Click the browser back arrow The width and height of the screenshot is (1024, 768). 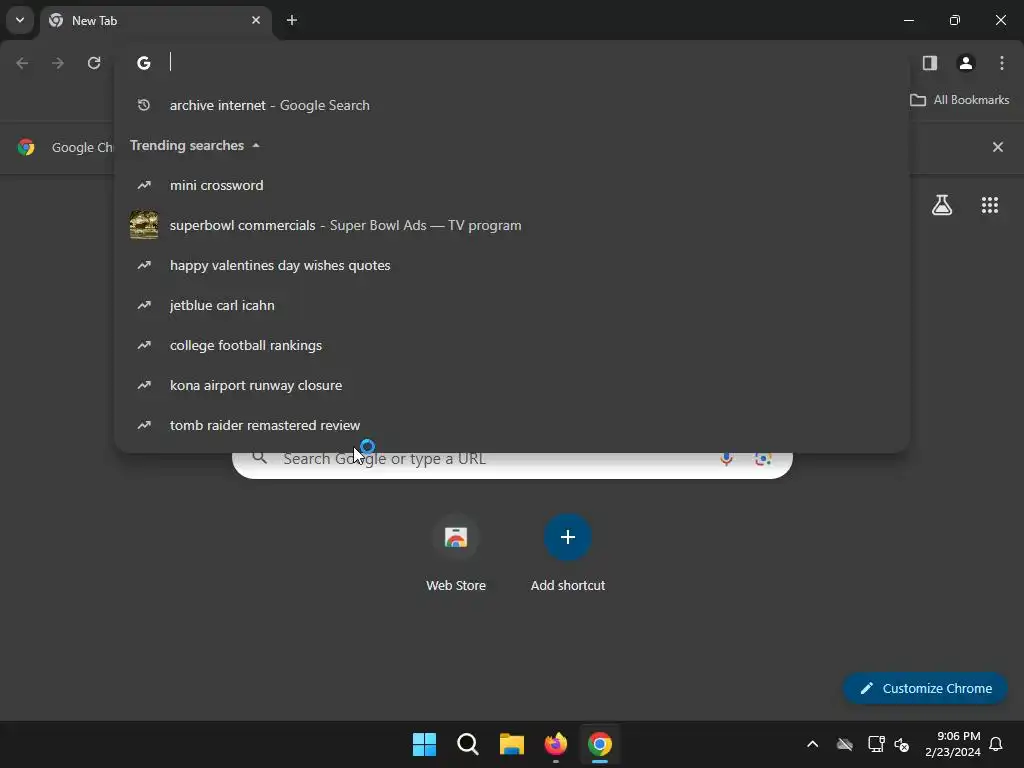point(22,63)
